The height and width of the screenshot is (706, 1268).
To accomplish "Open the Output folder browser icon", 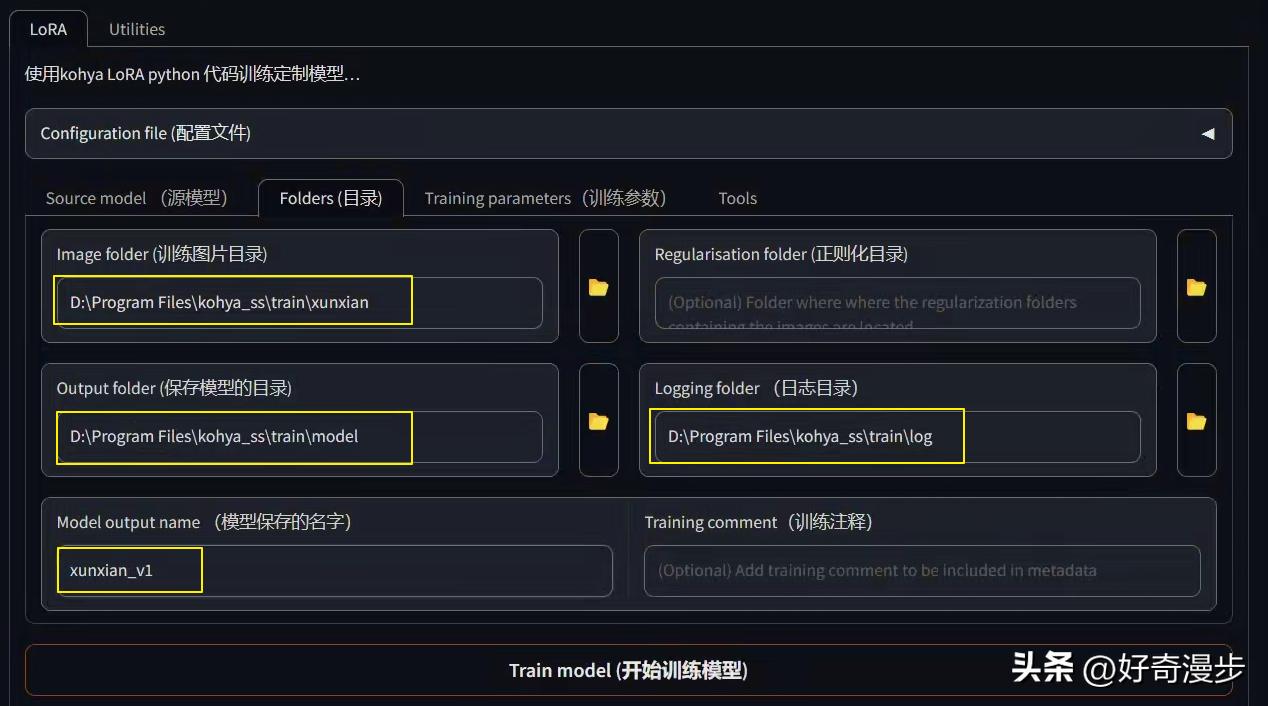I will pos(598,420).
